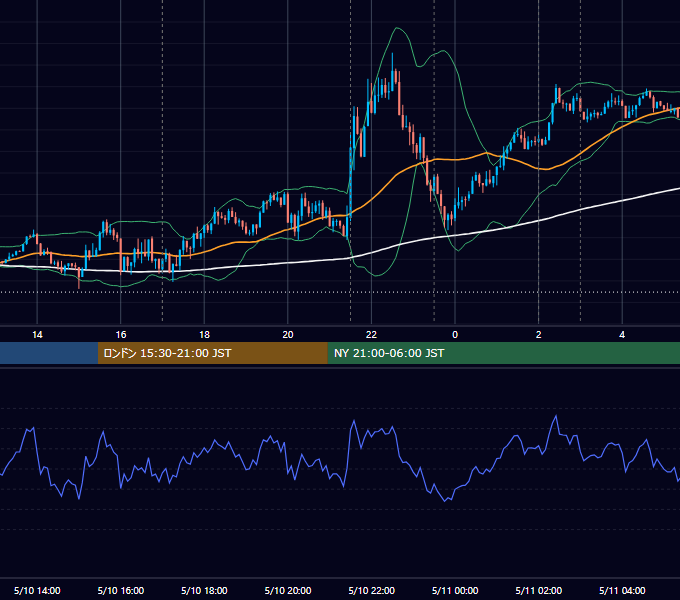Click the ロンドン 15:30-21:00 JST session band

point(212,353)
